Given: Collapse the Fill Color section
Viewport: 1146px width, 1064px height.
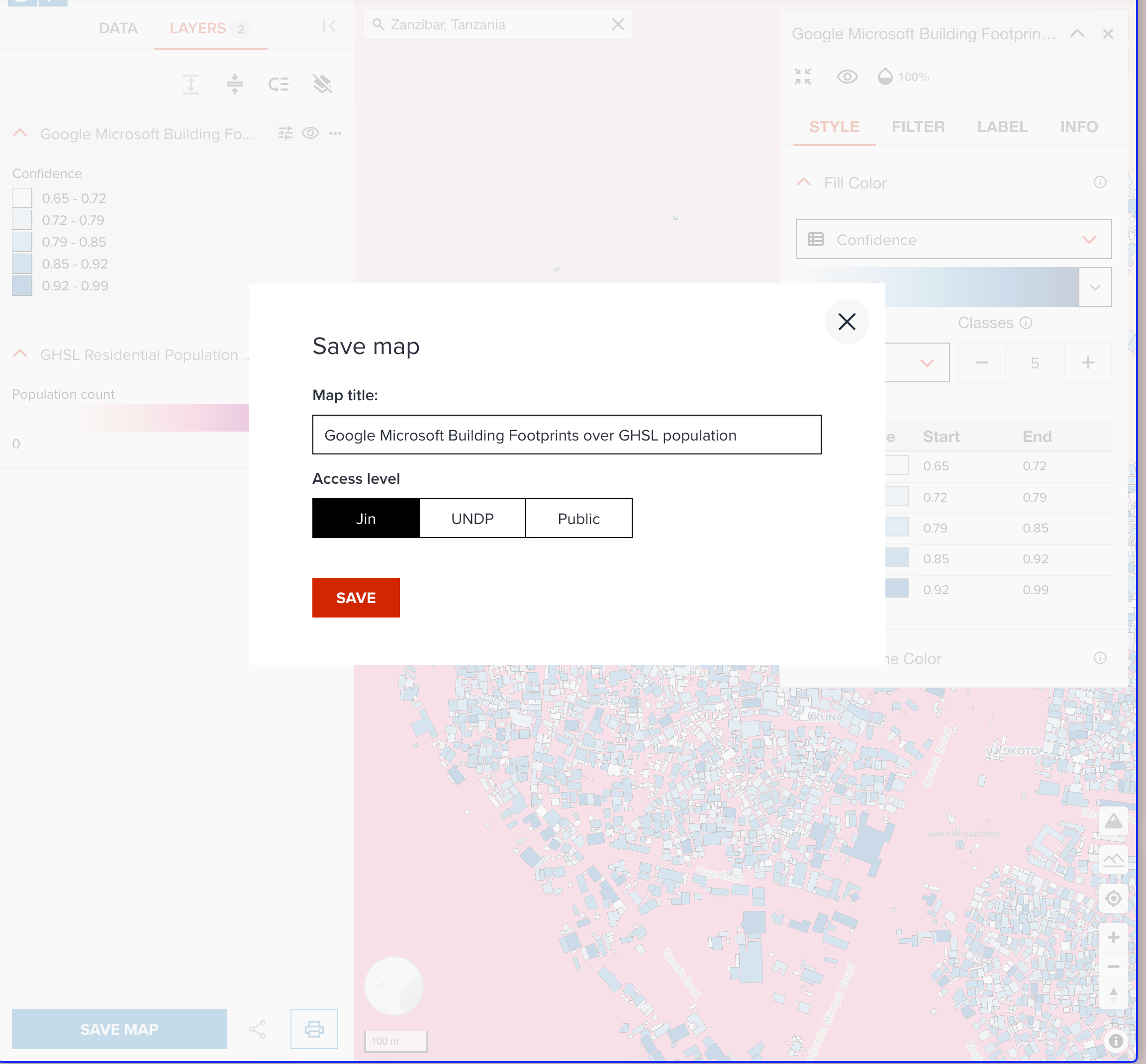Looking at the screenshot, I should [x=804, y=183].
